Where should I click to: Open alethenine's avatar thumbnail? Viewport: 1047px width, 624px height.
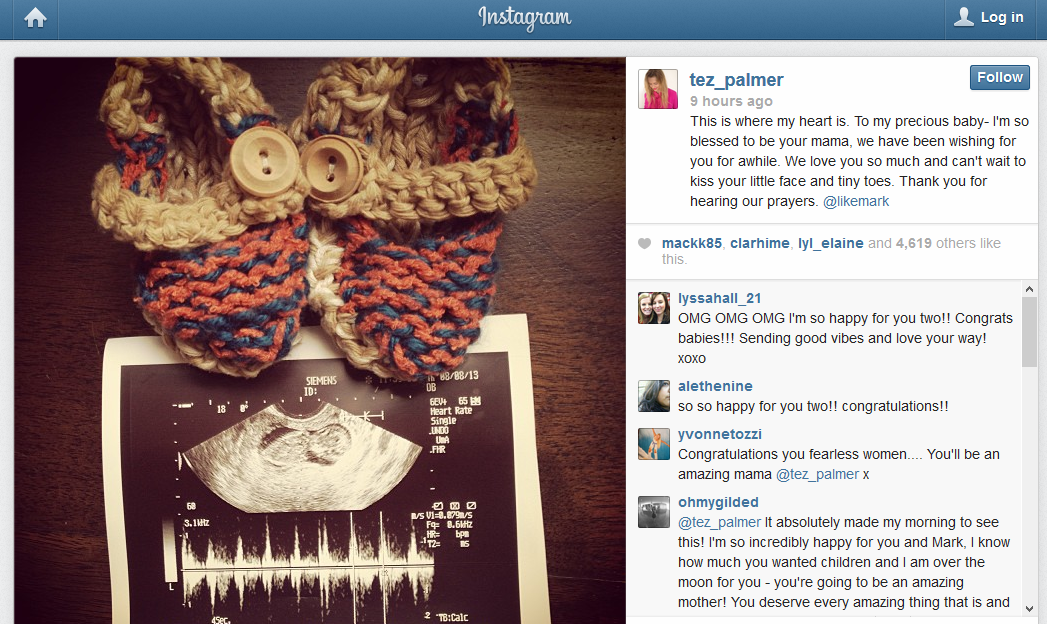pyautogui.click(x=654, y=396)
